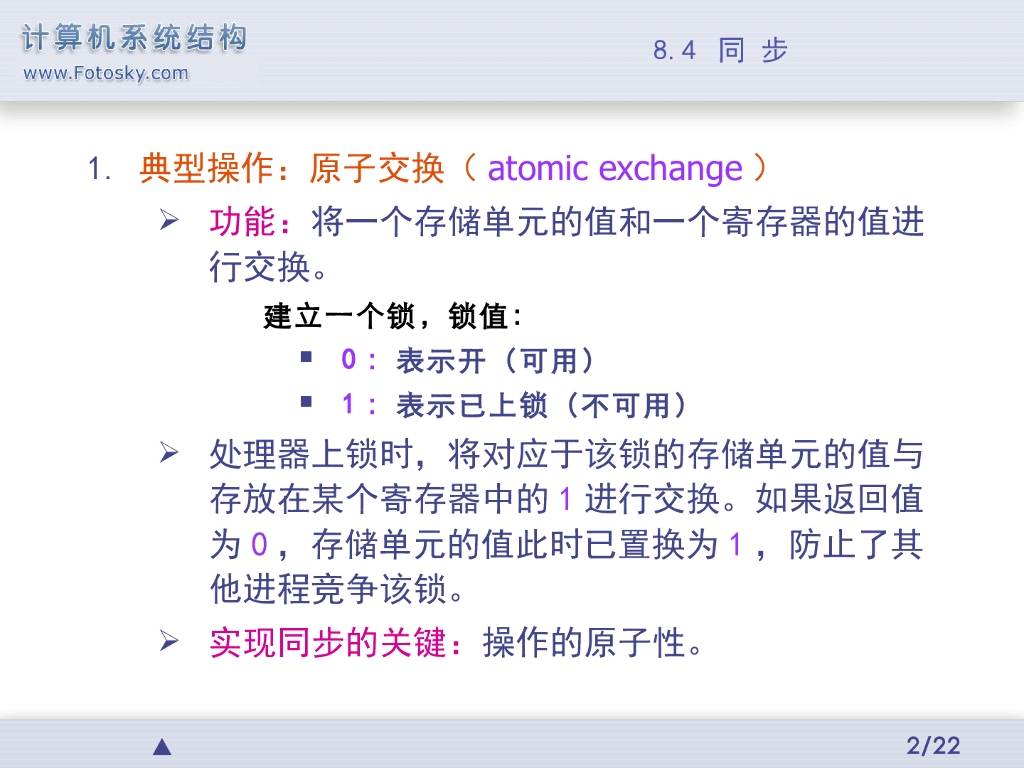This screenshot has height=768, width=1024.
Task: Click the arrow bullet before 功能
Action: (x=169, y=218)
